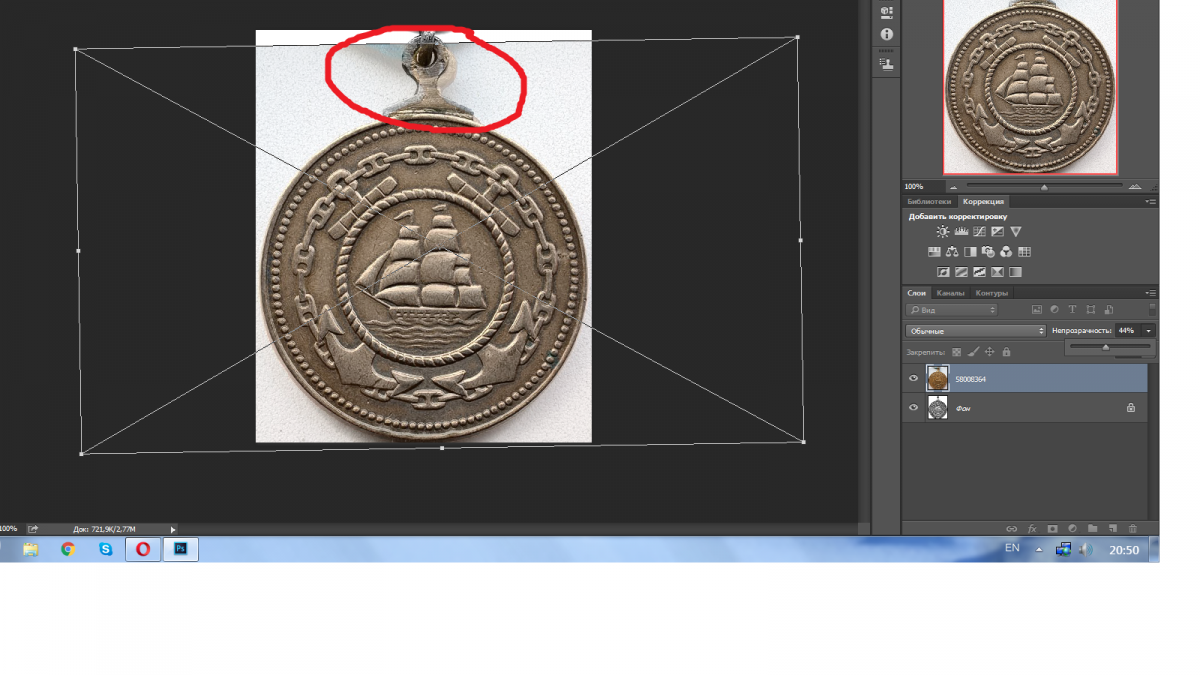Hide the Фон layer

[x=913, y=408]
